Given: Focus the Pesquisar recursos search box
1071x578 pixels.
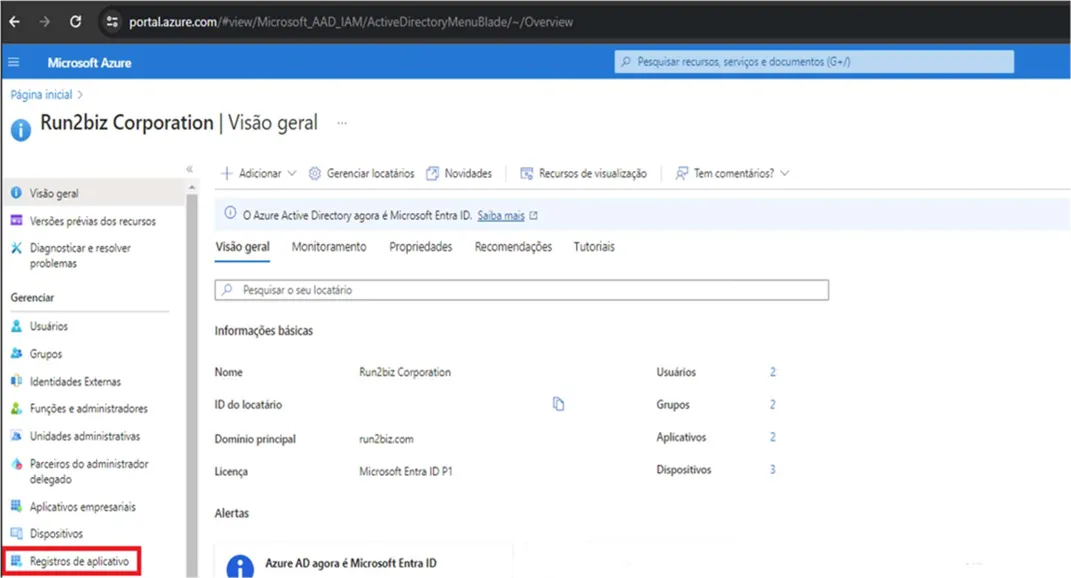Looking at the screenshot, I should [814, 61].
